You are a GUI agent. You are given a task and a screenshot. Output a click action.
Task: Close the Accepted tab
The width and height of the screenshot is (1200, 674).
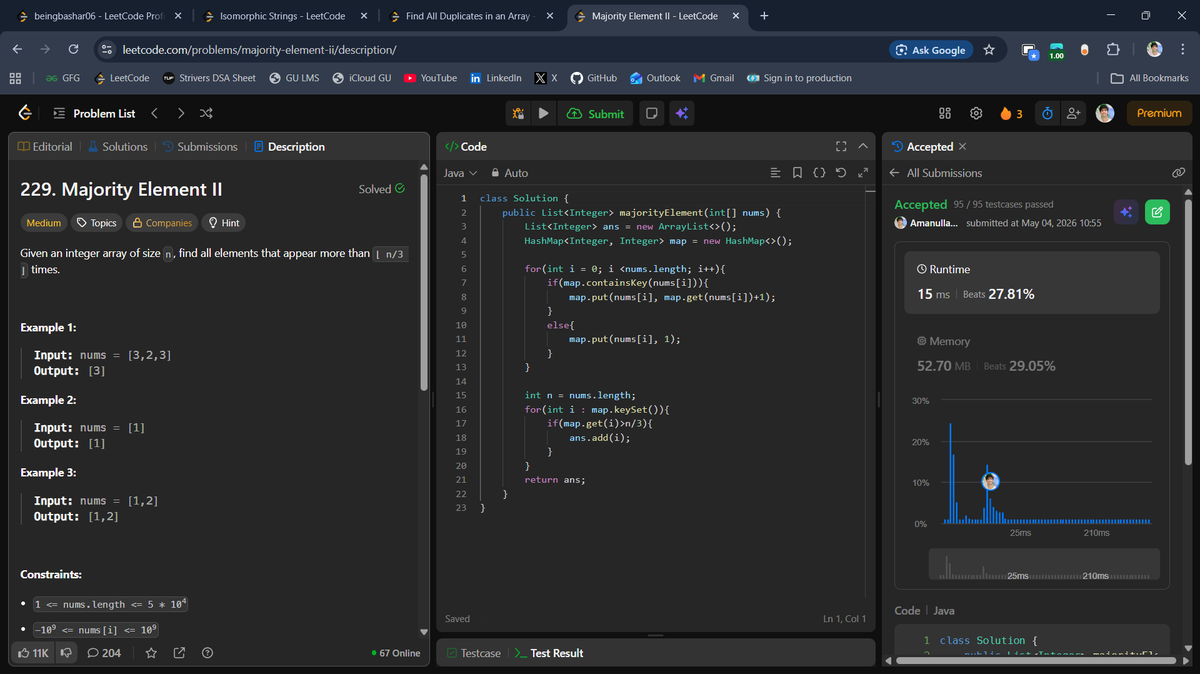pyautogui.click(x=963, y=147)
